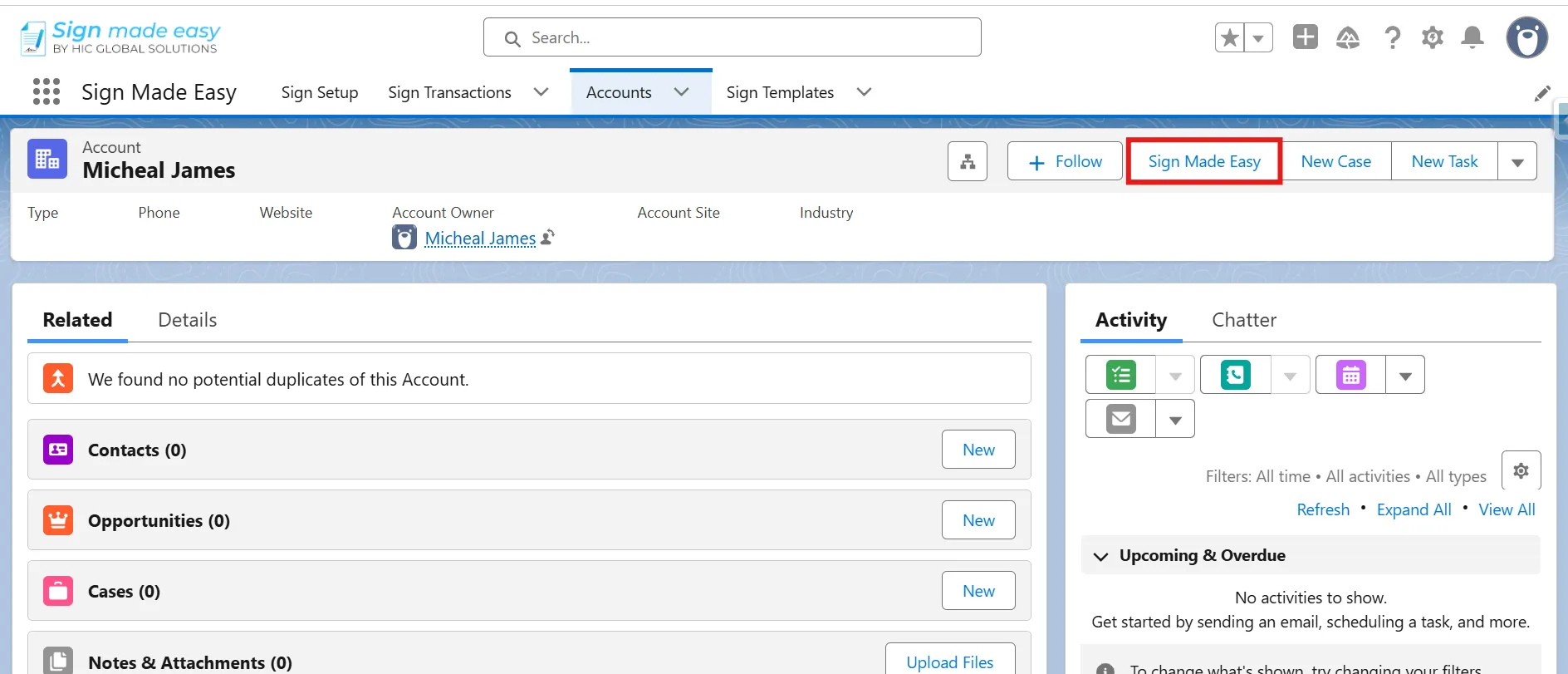Open the global actions plus icon
The height and width of the screenshot is (674, 1568).
(x=1306, y=37)
